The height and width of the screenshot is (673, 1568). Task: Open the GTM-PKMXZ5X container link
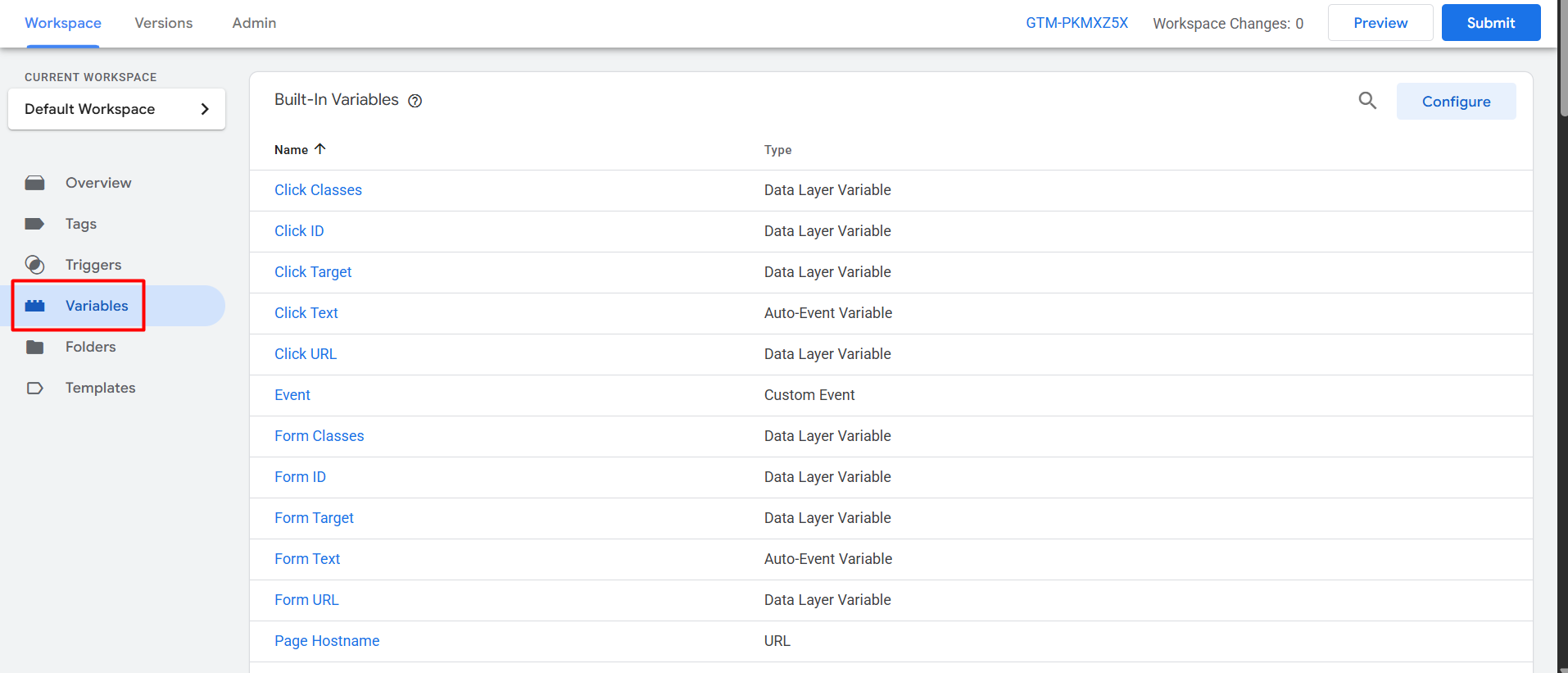point(1076,23)
